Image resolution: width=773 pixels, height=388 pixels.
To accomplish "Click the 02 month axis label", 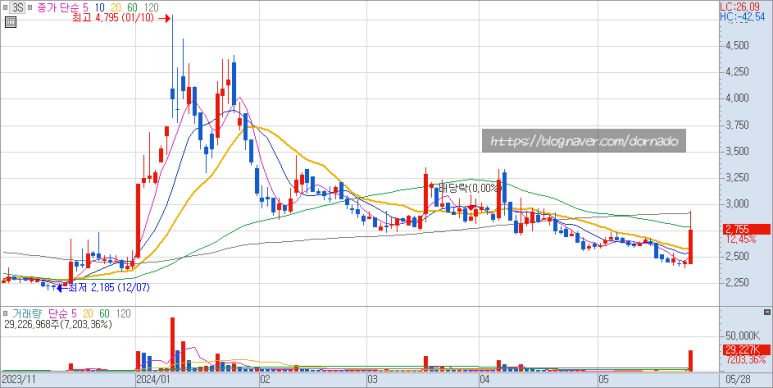I will pyautogui.click(x=266, y=380).
